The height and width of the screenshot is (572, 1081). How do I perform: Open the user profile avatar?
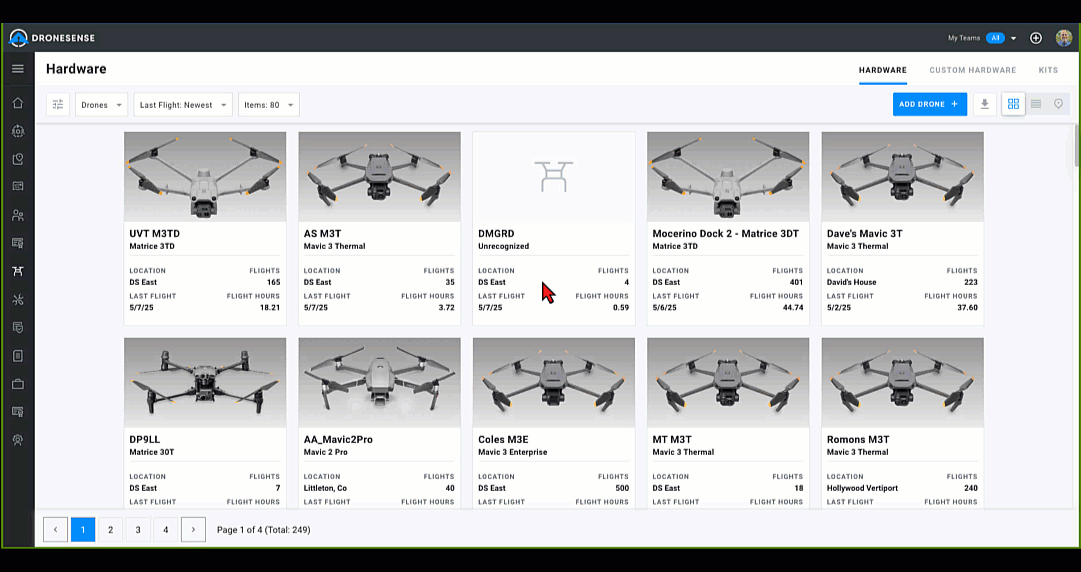tap(1064, 38)
